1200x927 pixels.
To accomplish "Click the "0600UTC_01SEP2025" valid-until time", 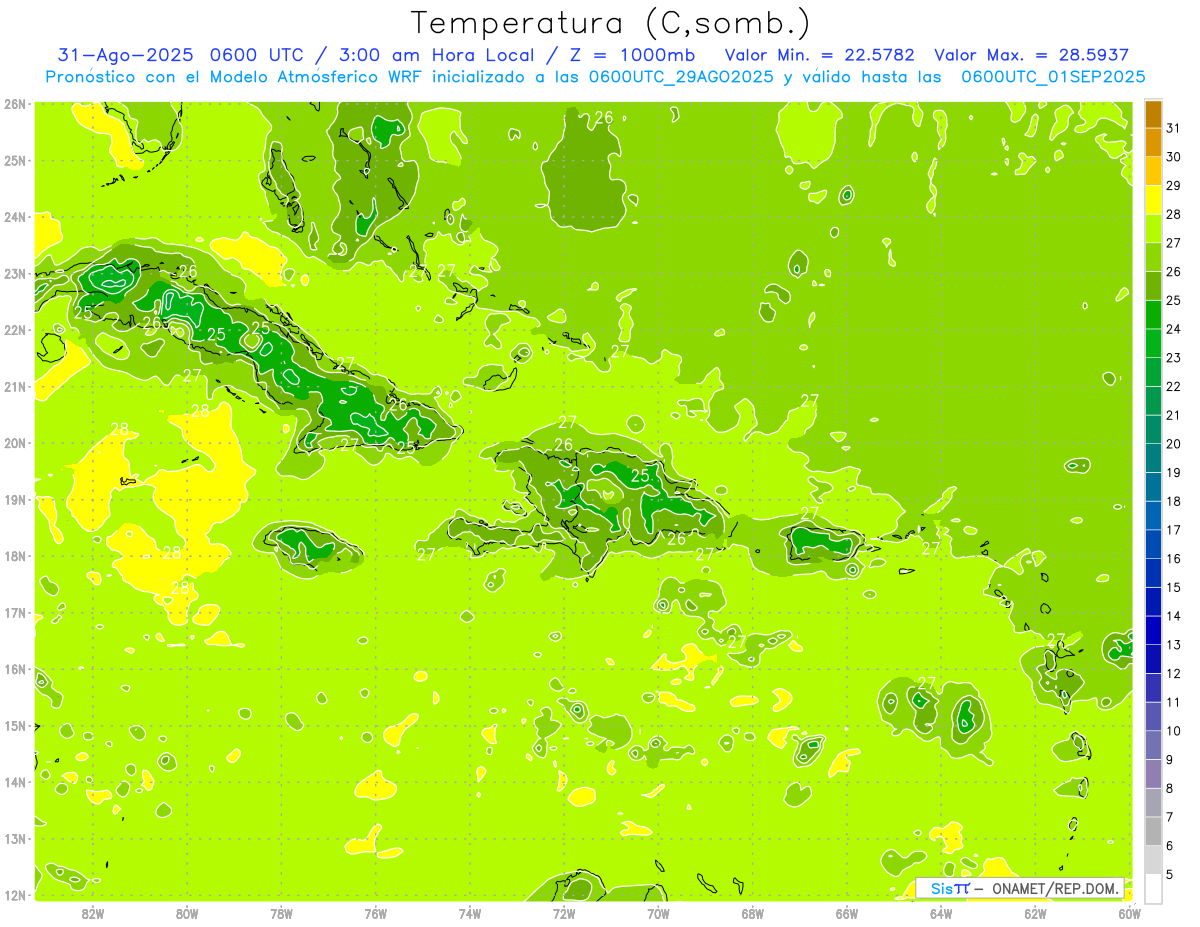I will tap(1053, 77).
